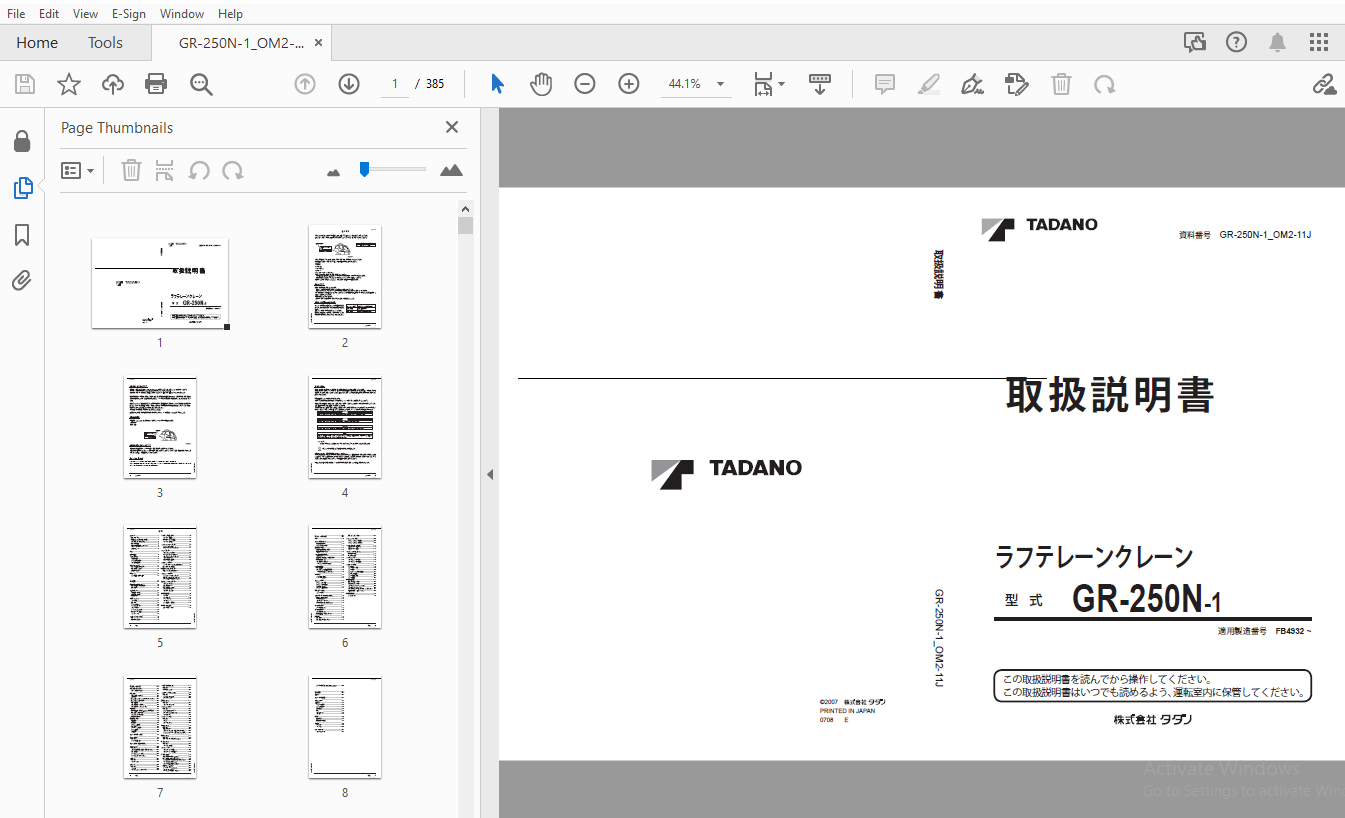The image size is (1345, 818).
Task: Open the Help question mark icon
Action: (x=1237, y=42)
